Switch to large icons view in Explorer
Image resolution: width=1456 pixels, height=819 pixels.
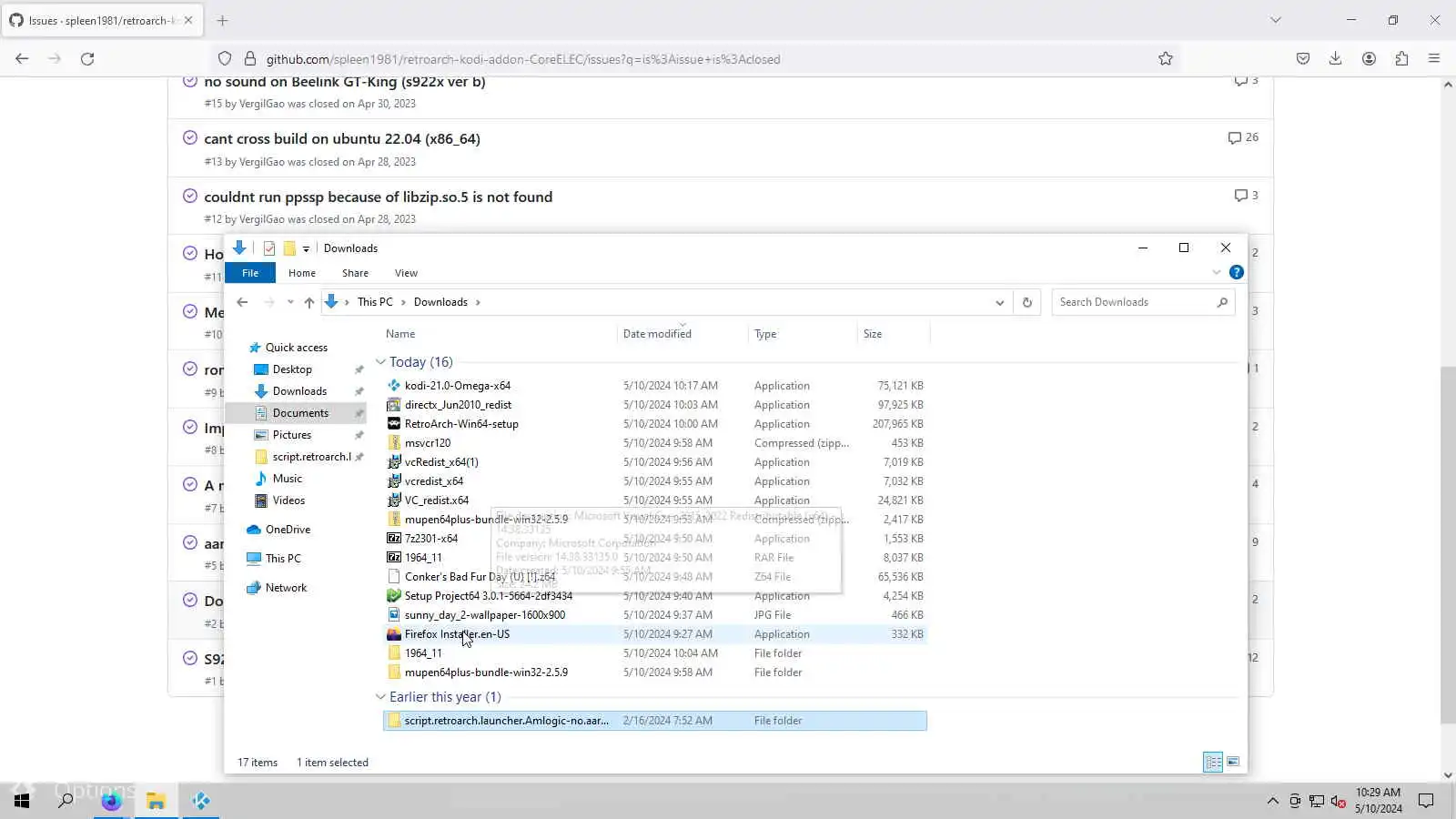(x=1233, y=762)
